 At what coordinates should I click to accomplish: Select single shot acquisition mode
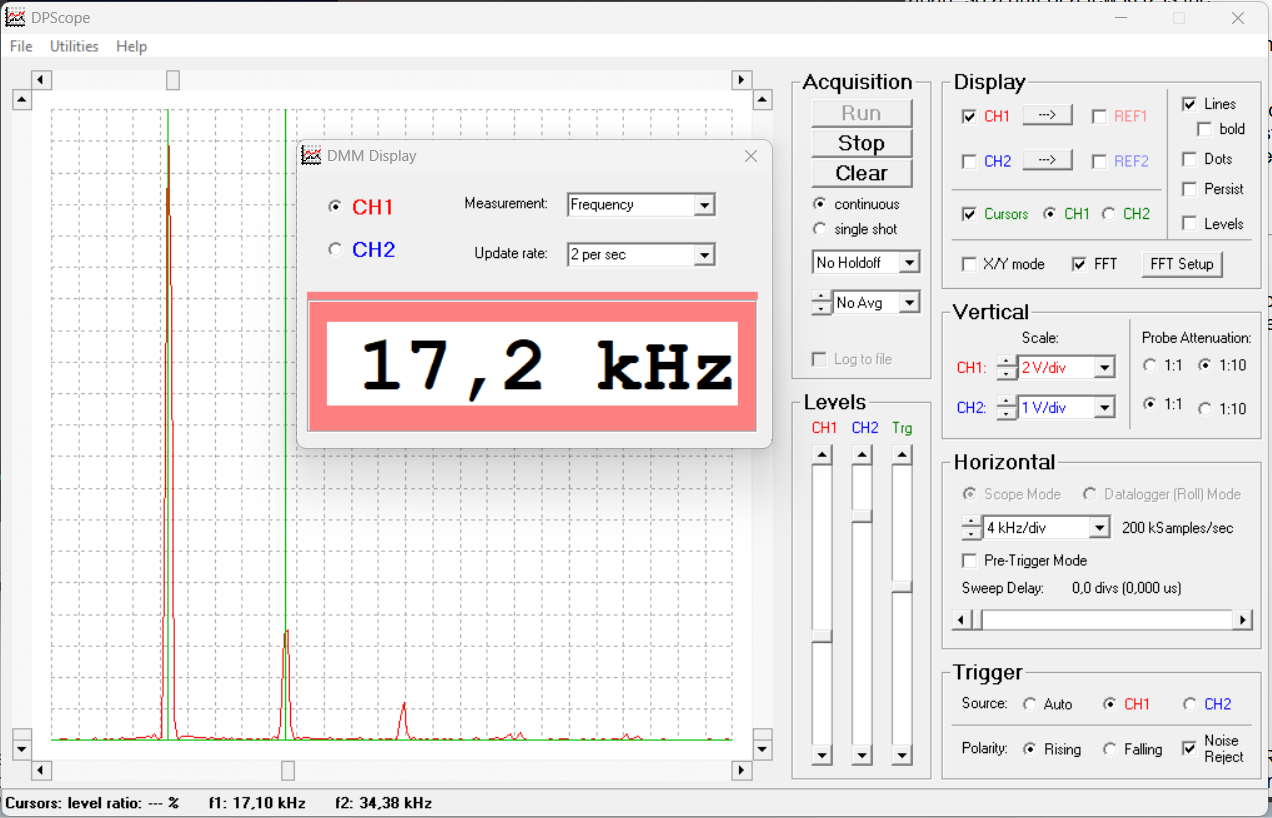point(820,229)
